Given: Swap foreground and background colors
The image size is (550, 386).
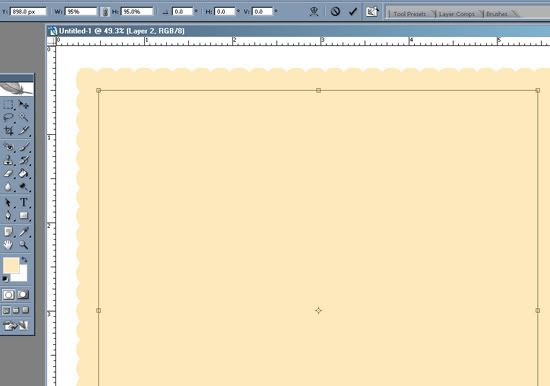Looking at the screenshot, I should [24, 260].
